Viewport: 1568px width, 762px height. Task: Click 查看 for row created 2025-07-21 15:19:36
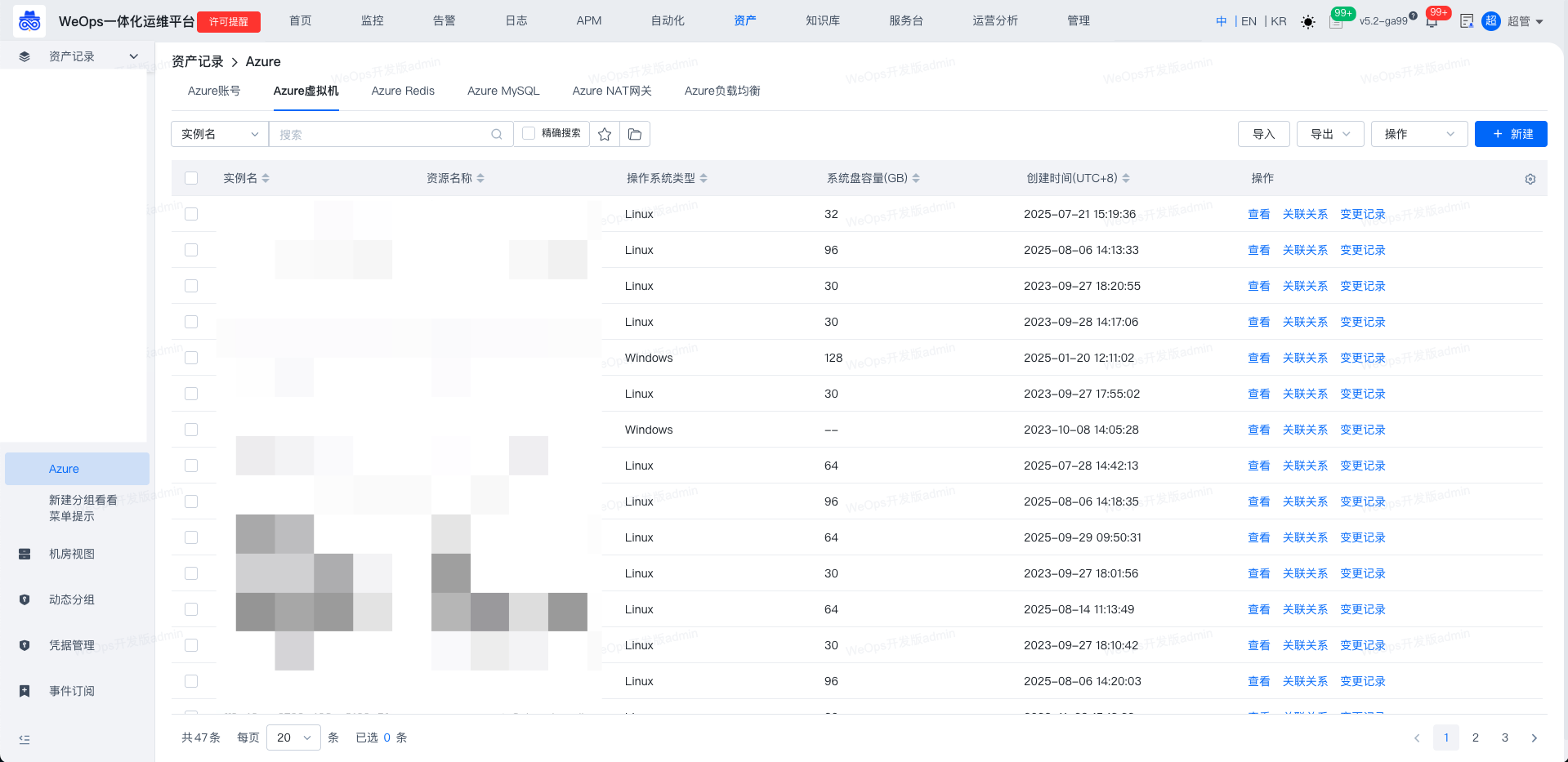pos(1259,214)
